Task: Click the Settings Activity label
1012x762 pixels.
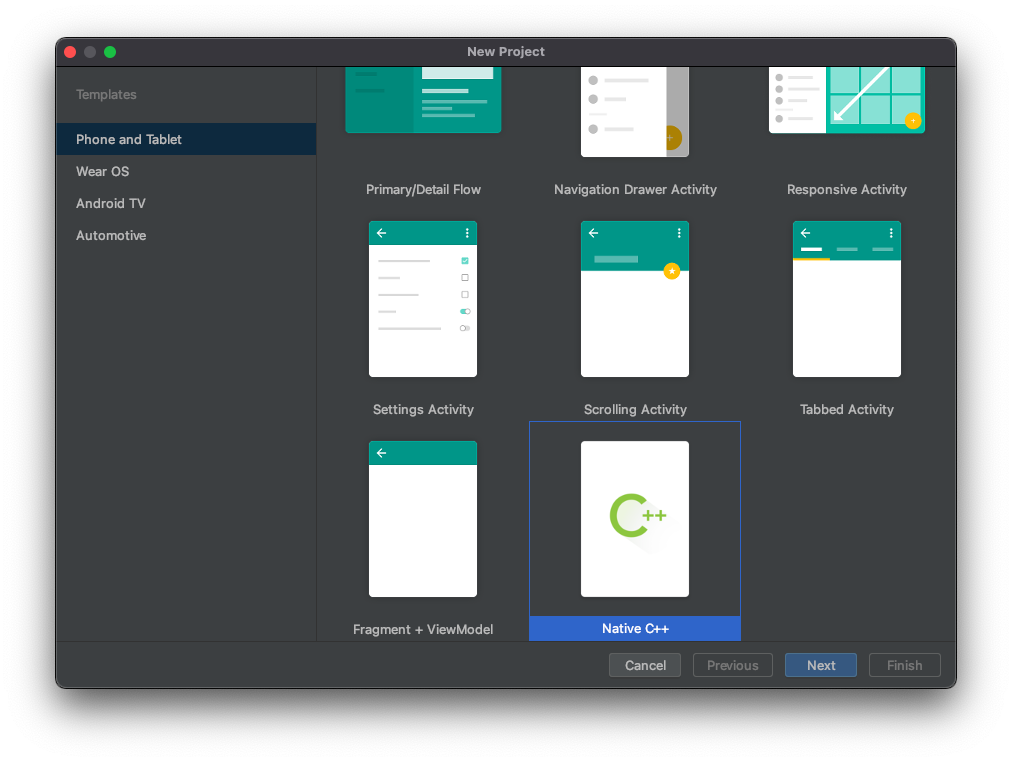Action: coord(423,410)
